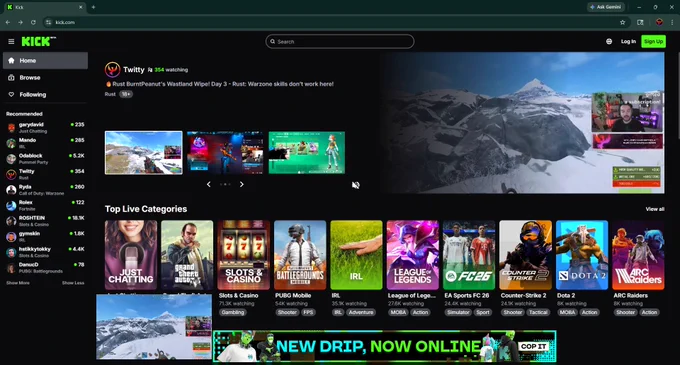Click the Tactical tag under Counter-Strike 2
Image resolution: width=680 pixels, height=365 pixels.
click(538, 312)
